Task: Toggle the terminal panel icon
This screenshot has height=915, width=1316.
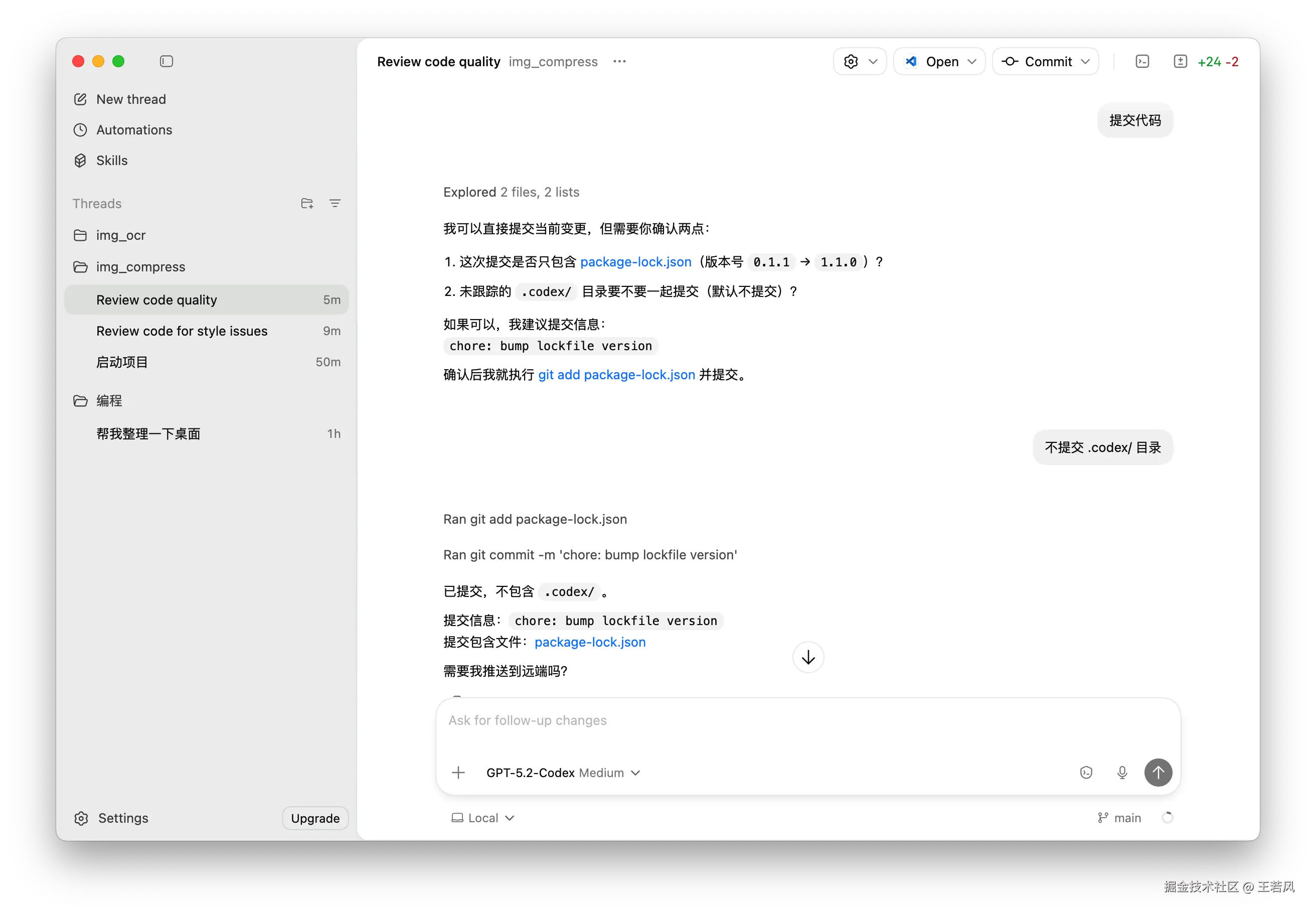Action: [1142, 61]
